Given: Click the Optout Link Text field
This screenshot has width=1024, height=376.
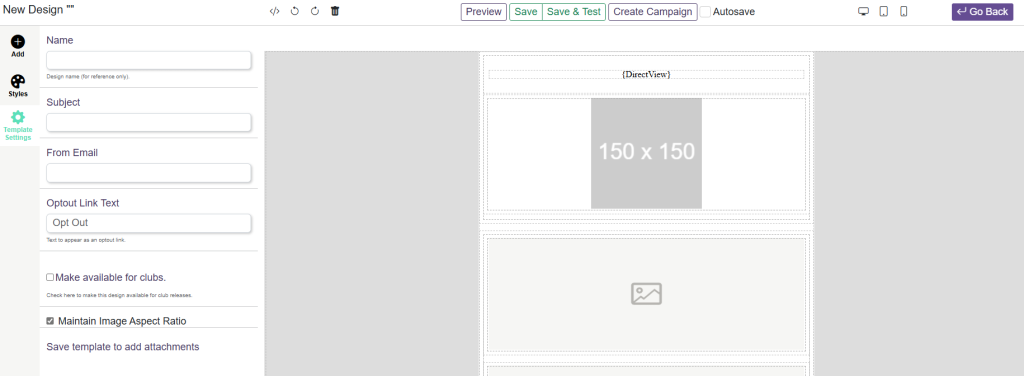Looking at the screenshot, I should [x=149, y=223].
